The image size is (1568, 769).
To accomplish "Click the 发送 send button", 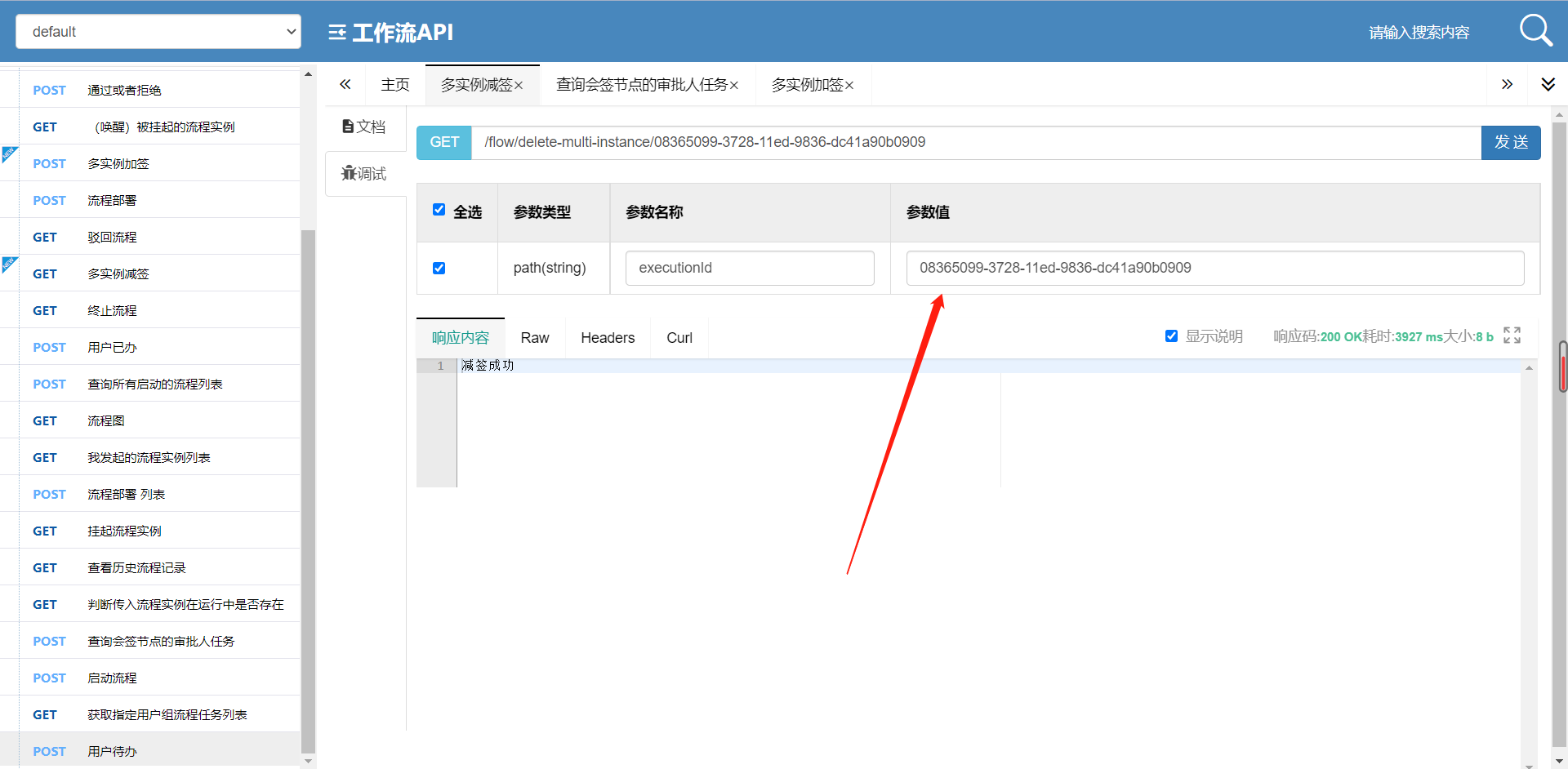I will click(x=1511, y=142).
